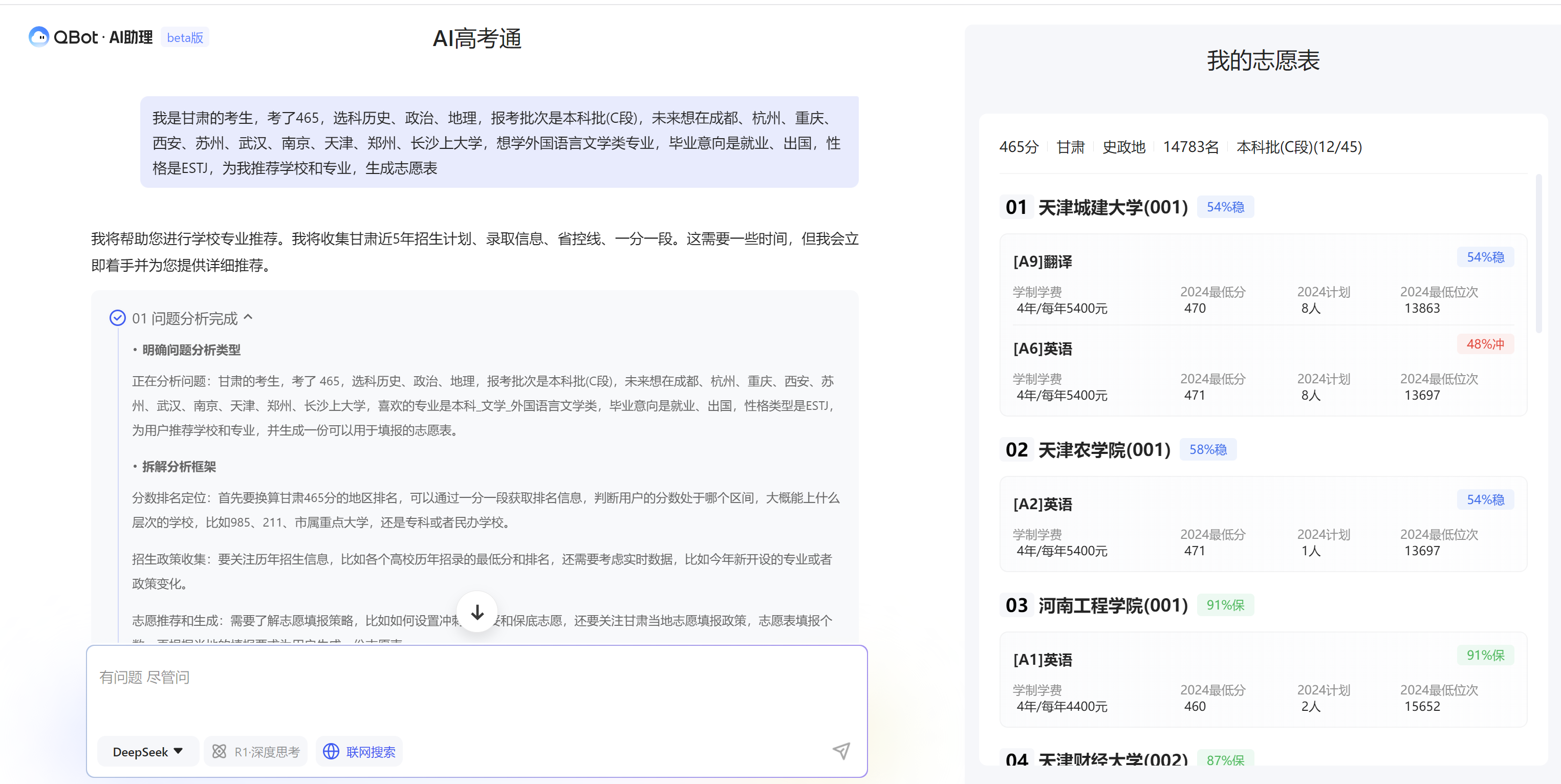Viewport: 1561px width, 784px height.
Task: Click 15652 rank value under [A1]英语
Action: (1422, 706)
